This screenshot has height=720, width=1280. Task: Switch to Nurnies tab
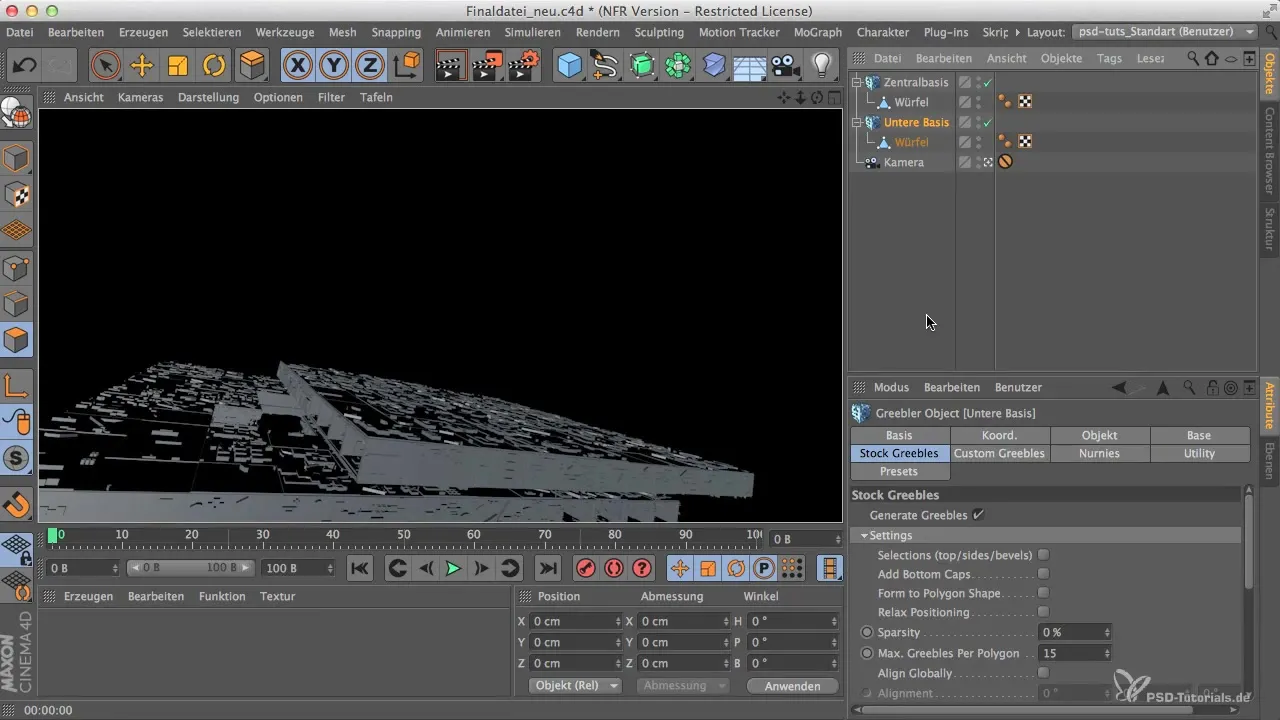(1100, 453)
